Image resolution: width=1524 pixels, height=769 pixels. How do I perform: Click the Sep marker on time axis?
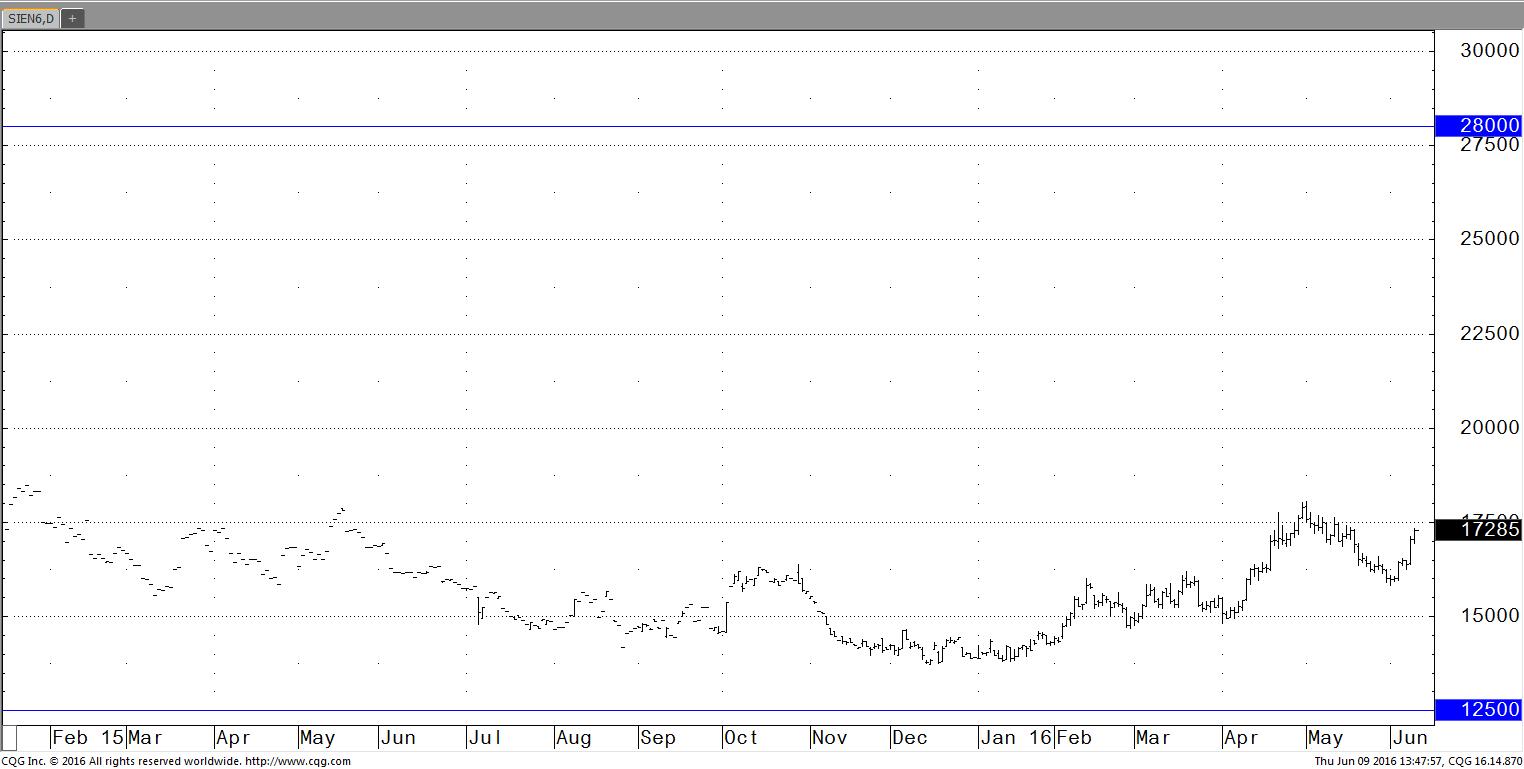point(658,739)
